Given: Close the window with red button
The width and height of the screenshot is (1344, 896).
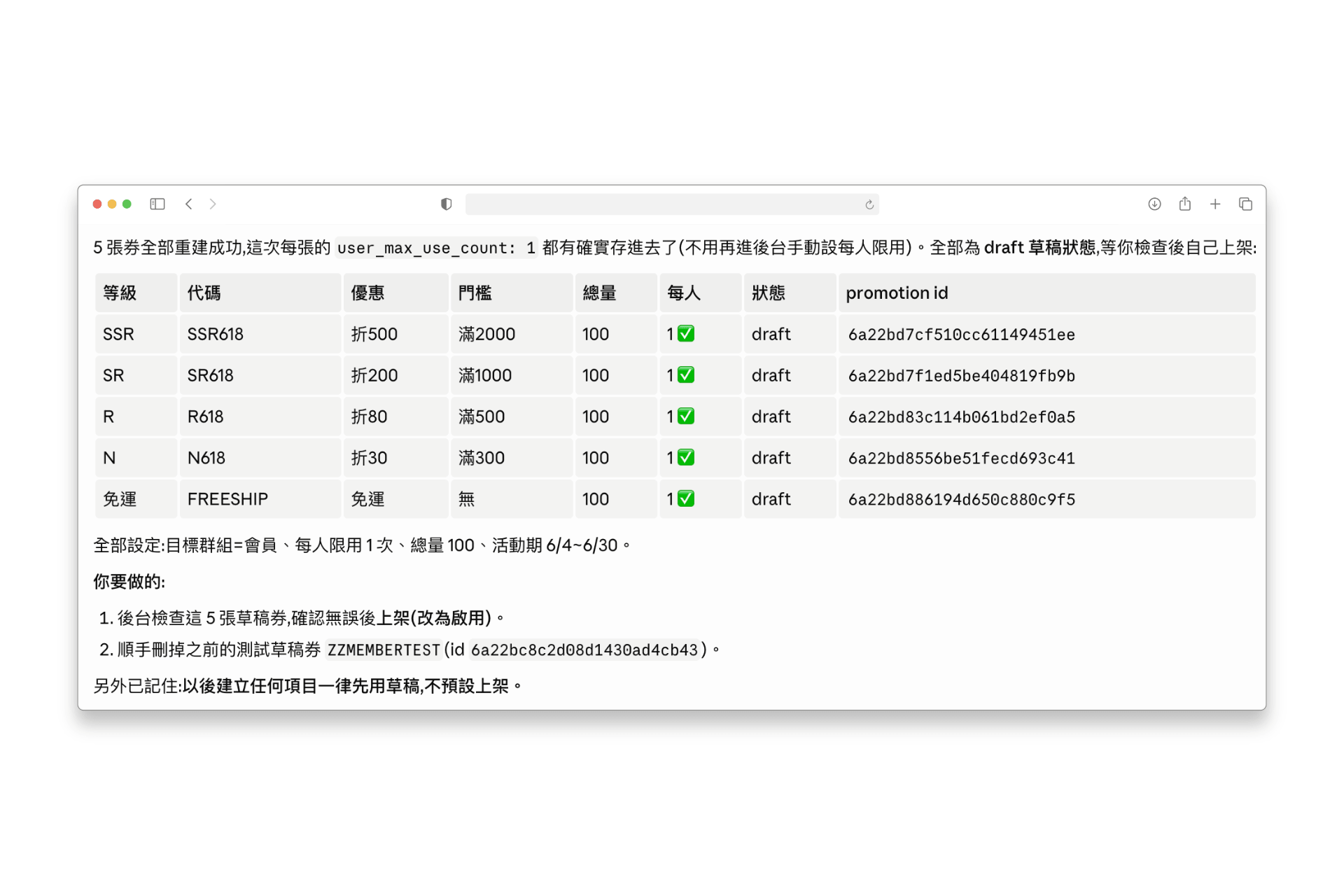Looking at the screenshot, I should click(97, 204).
